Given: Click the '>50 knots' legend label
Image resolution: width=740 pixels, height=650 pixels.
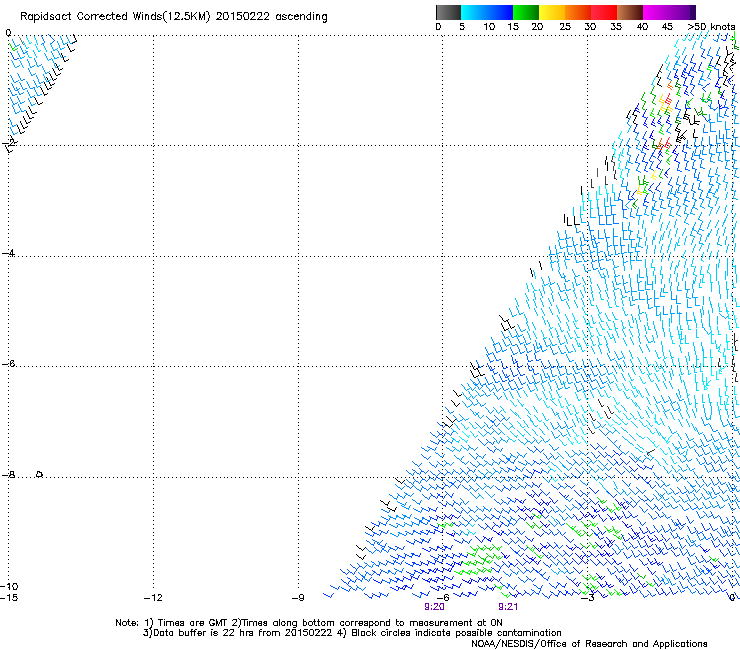Looking at the screenshot, I should click(x=711, y=27).
